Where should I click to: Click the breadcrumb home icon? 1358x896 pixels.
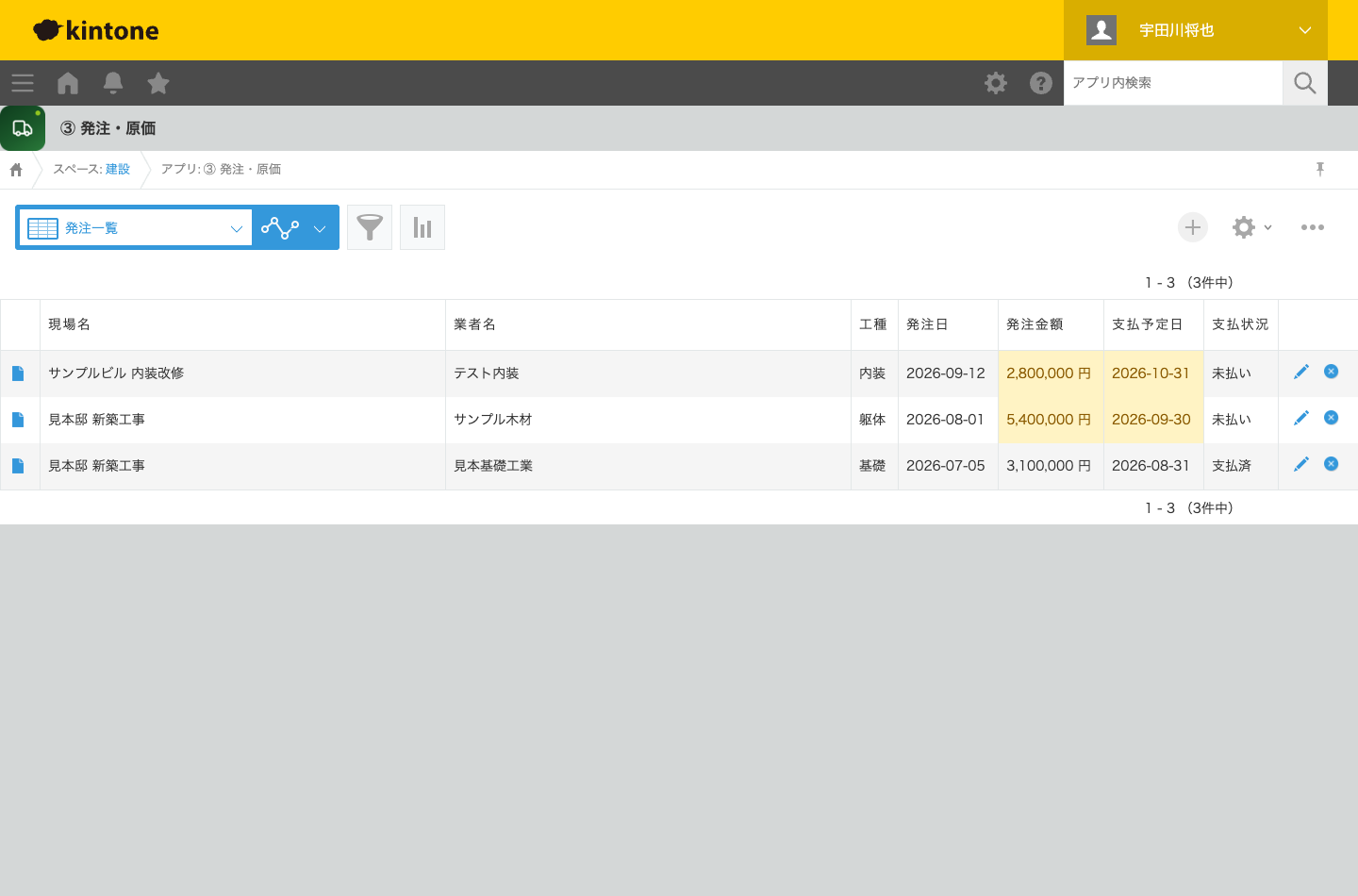coord(16,170)
